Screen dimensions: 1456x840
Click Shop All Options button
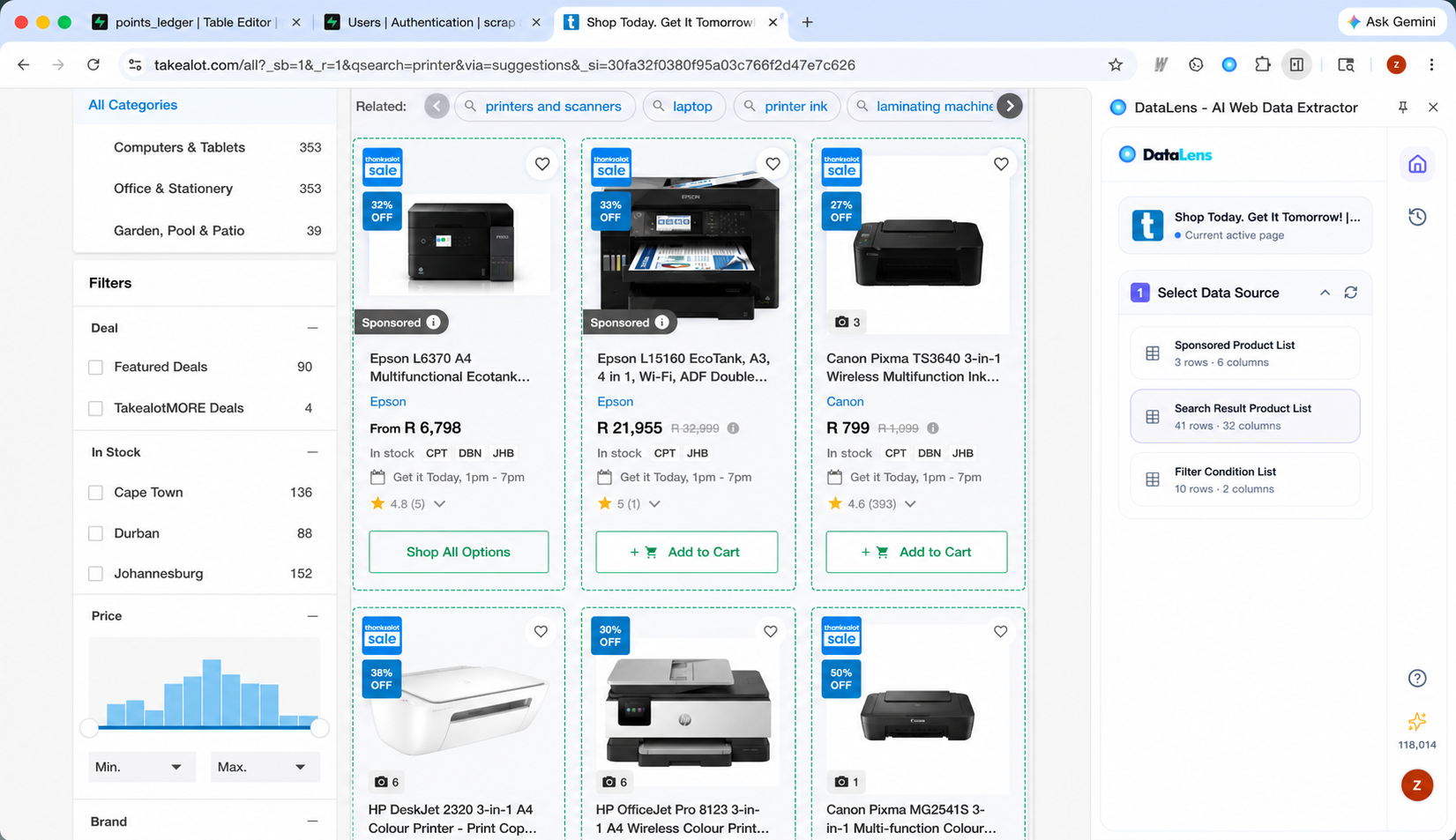coord(459,552)
